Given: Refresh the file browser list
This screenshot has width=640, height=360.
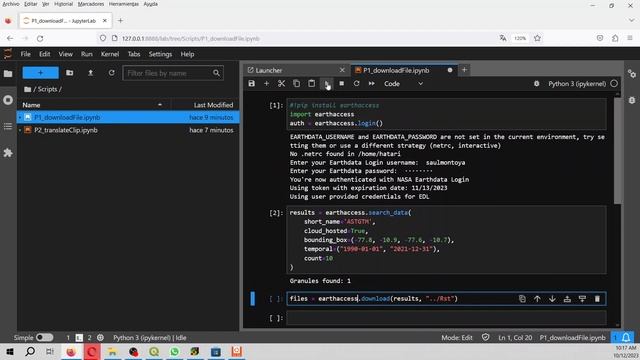Looking at the screenshot, I should point(111,73).
